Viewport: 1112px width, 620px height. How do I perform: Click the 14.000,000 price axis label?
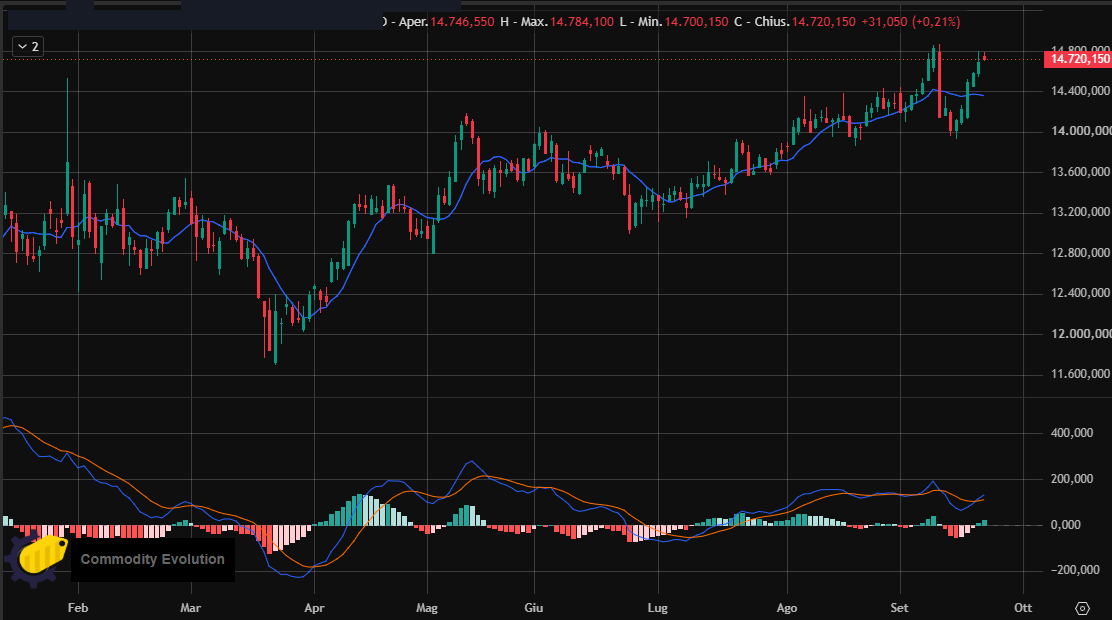pyautogui.click(x=1081, y=131)
